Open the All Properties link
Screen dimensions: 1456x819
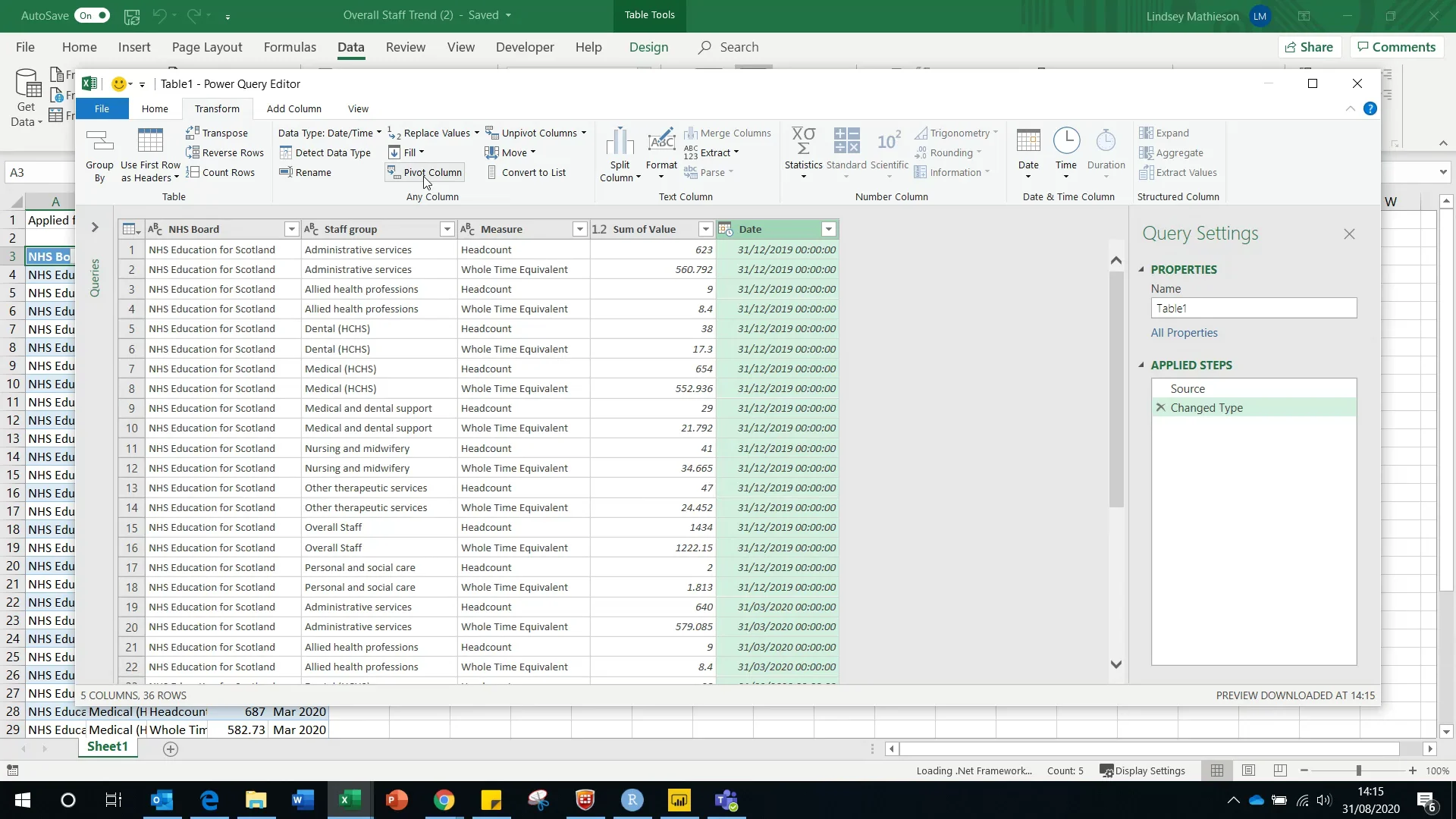click(x=1184, y=333)
